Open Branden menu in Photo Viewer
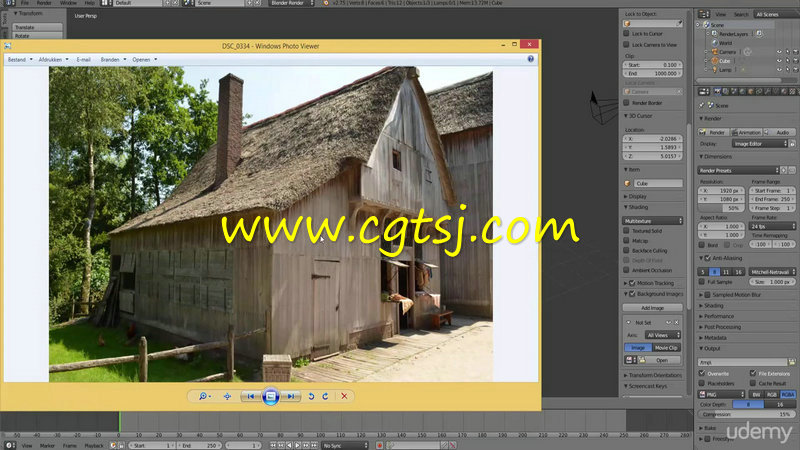This screenshot has height=450, width=800. (x=113, y=60)
